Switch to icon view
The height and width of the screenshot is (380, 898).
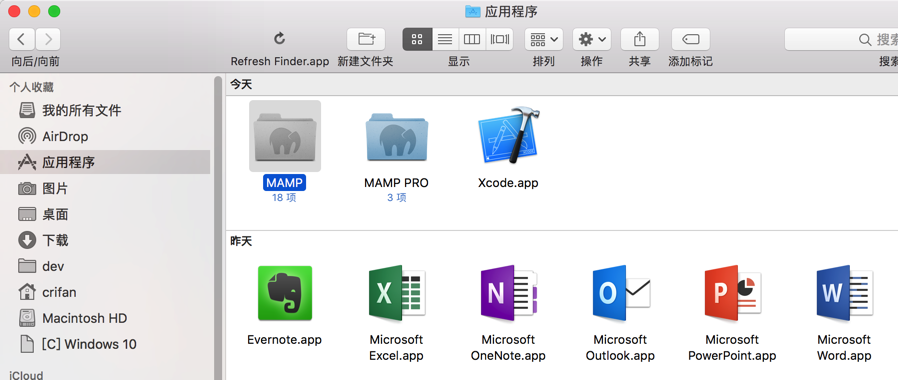(x=417, y=39)
